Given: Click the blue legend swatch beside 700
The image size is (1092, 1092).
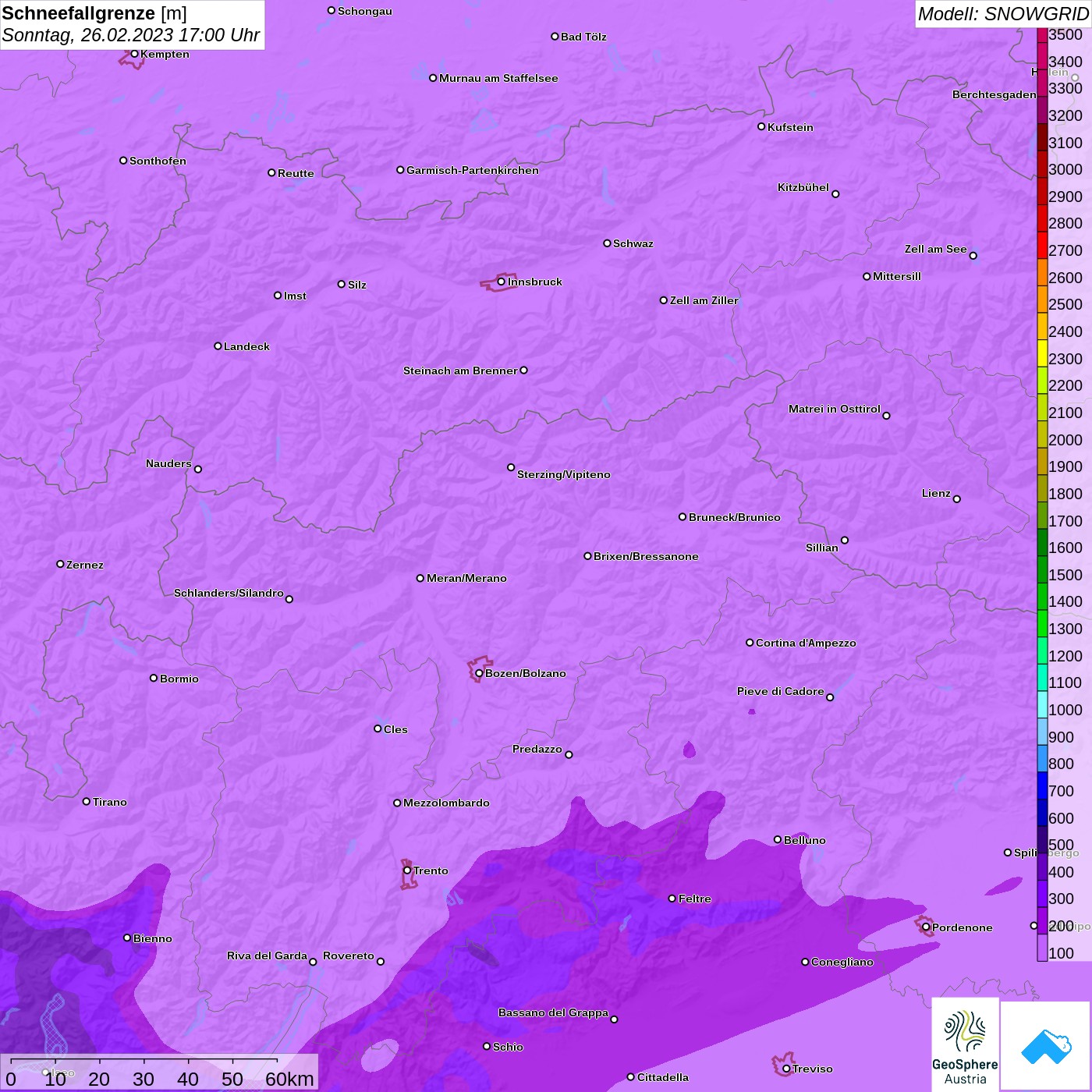Looking at the screenshot, I should point(1042,785).
